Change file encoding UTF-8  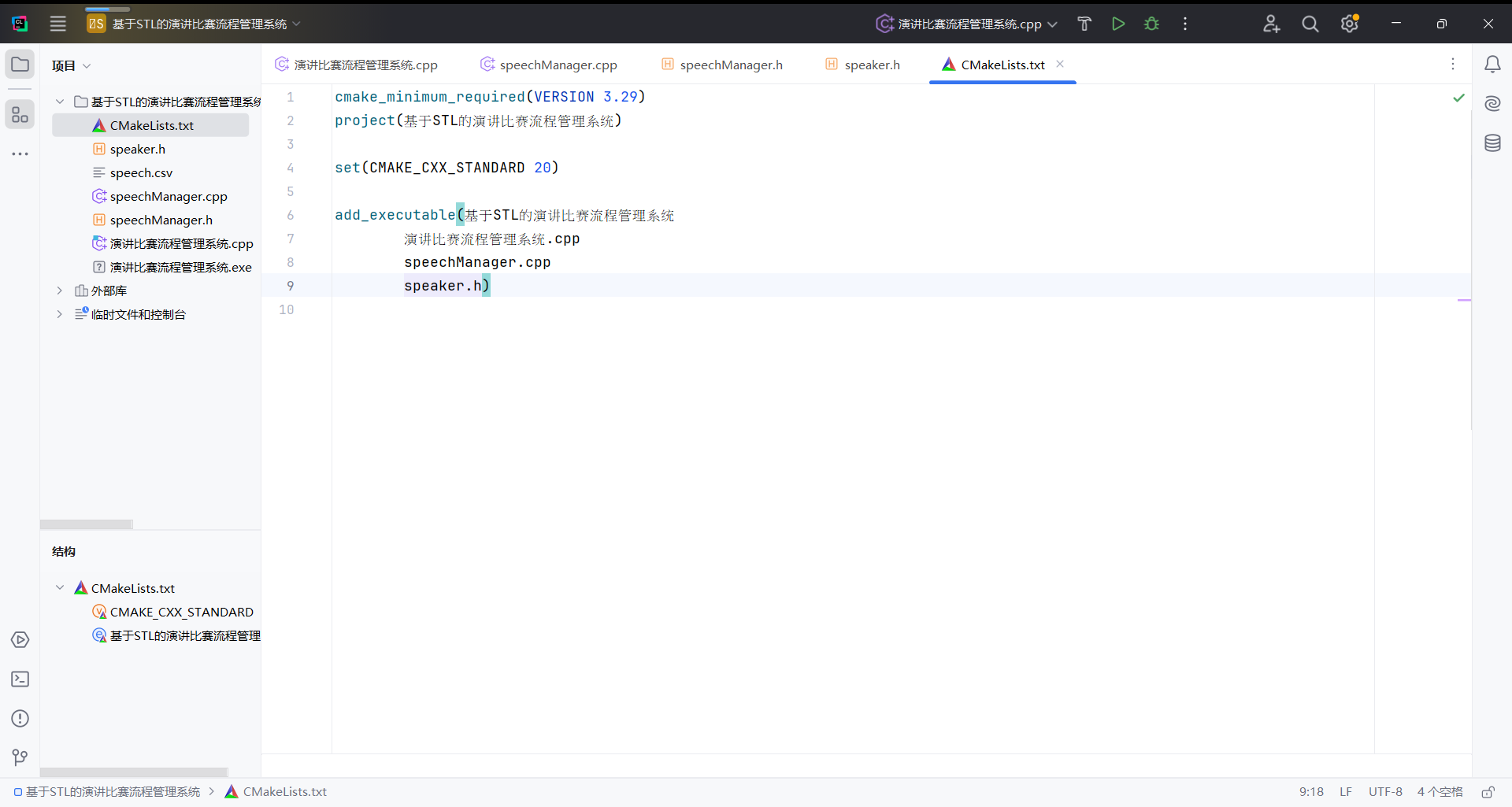tap(1385, 792)
